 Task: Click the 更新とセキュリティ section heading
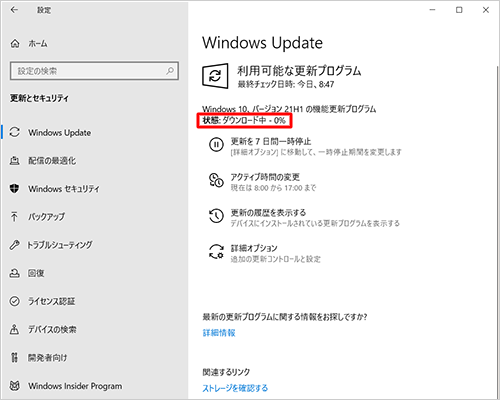(x=39, y=98)
